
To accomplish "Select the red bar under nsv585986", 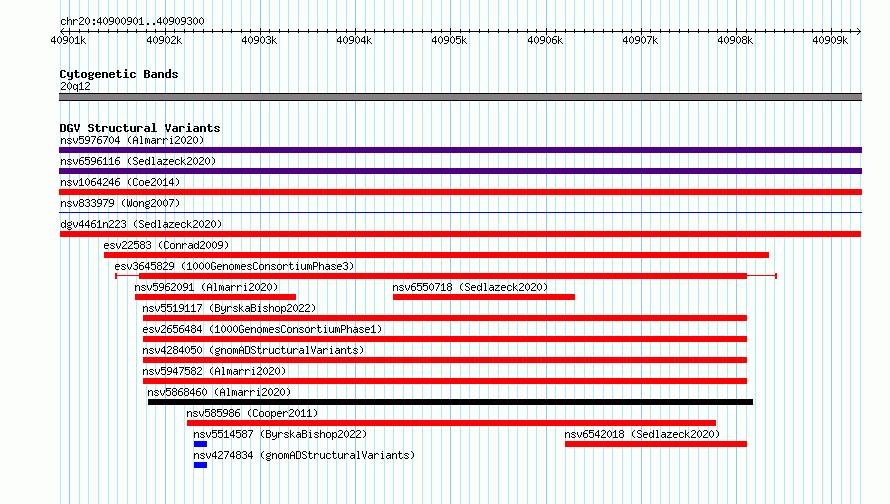I will (451, 423).
